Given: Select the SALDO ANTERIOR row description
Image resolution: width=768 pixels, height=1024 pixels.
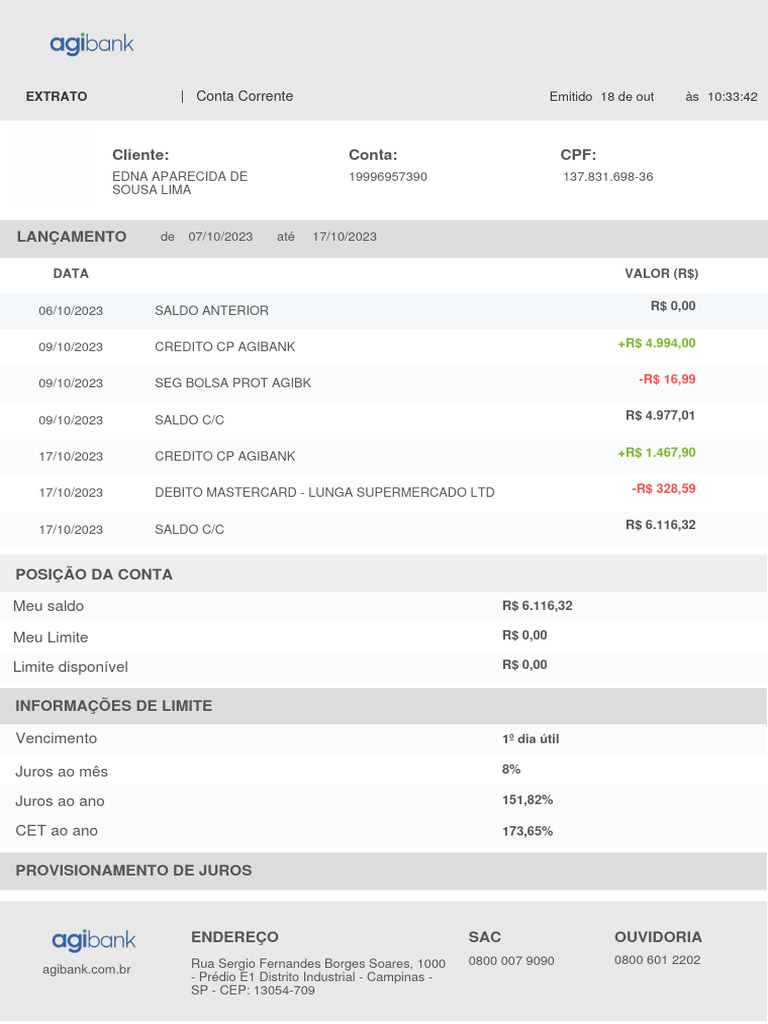Looking at the screenshot, I should click(x=212, y=311).
